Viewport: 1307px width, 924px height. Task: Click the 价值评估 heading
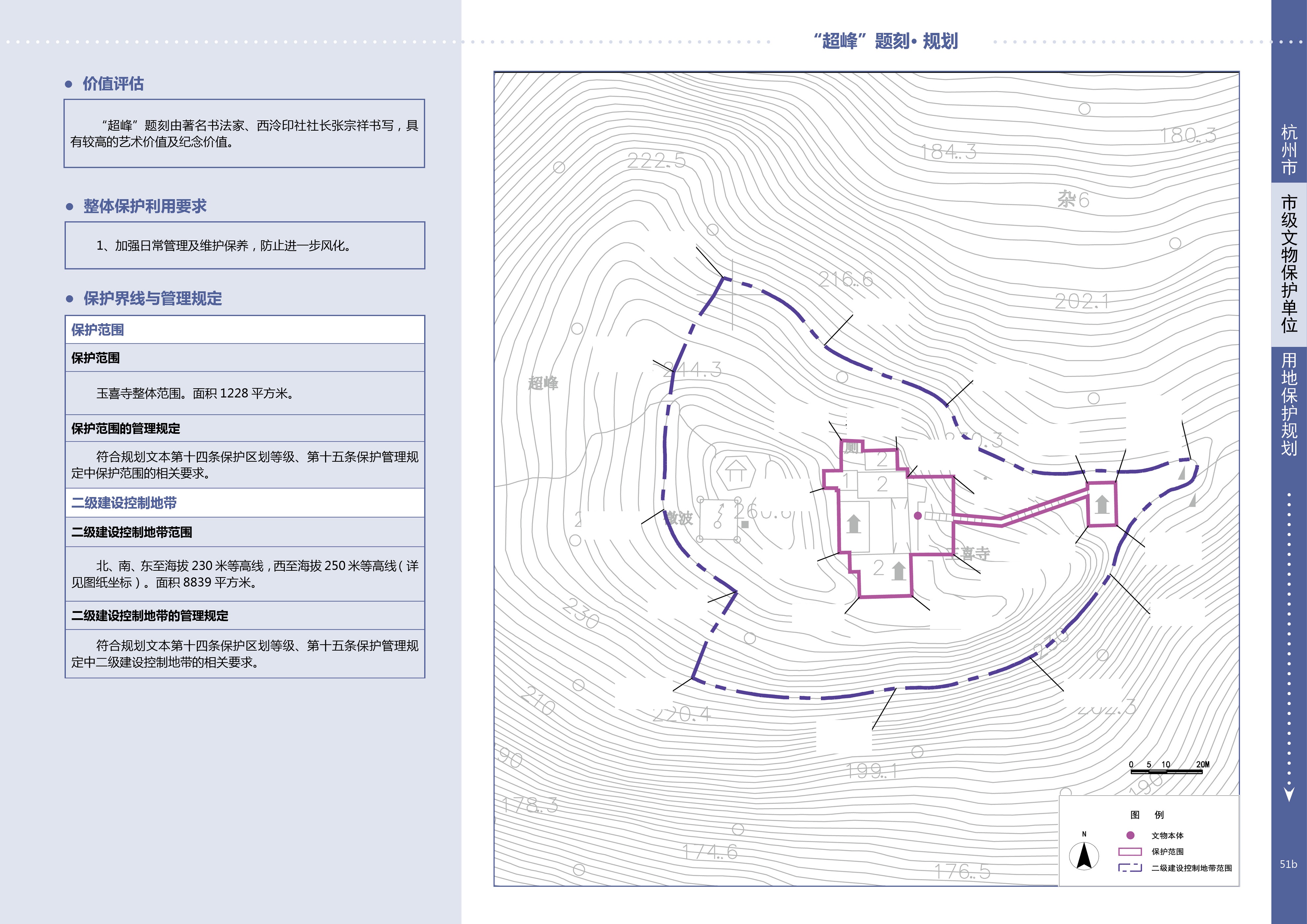click(113, 84)
